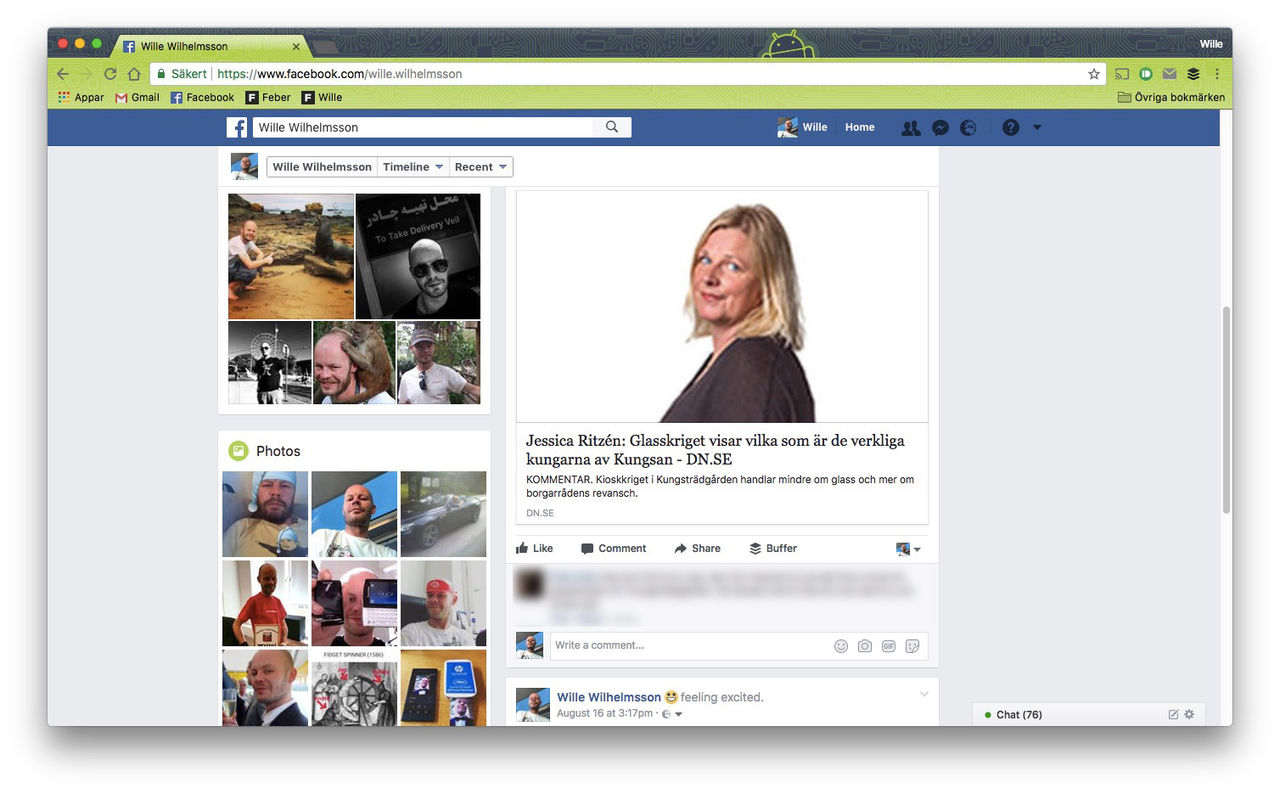Open chat settings gear icon
The height and width of the screenshot is (794, 1280).
[1189, 714]
